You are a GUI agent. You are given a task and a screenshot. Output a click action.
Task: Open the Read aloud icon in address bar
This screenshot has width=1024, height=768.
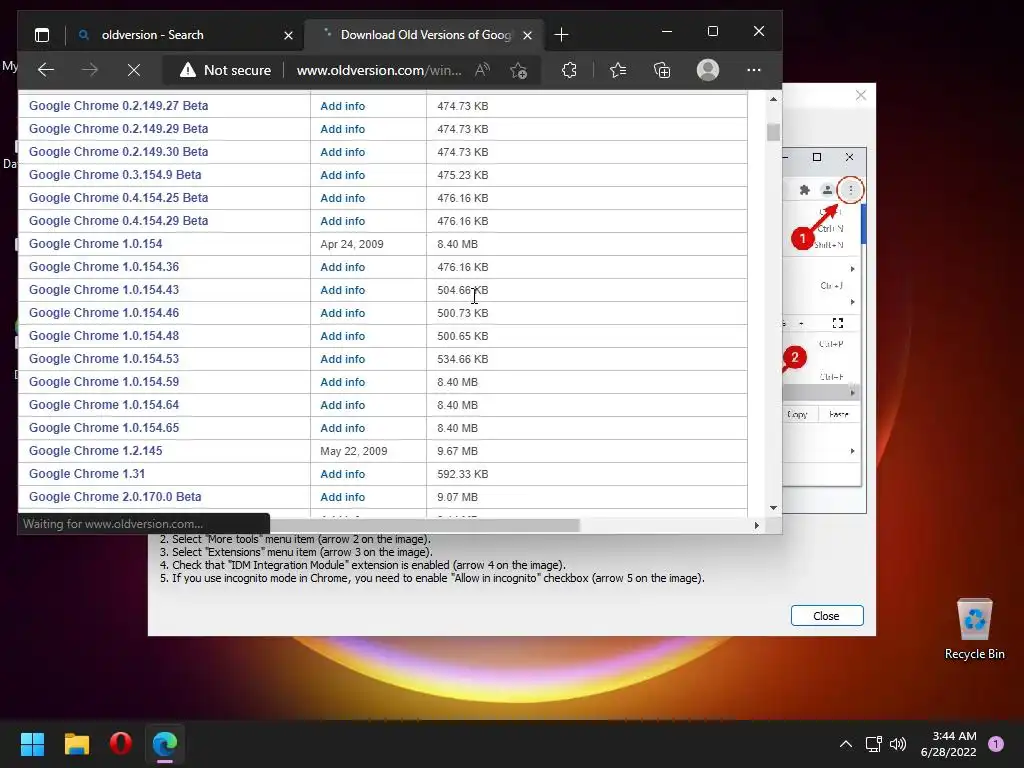(482, 70)
